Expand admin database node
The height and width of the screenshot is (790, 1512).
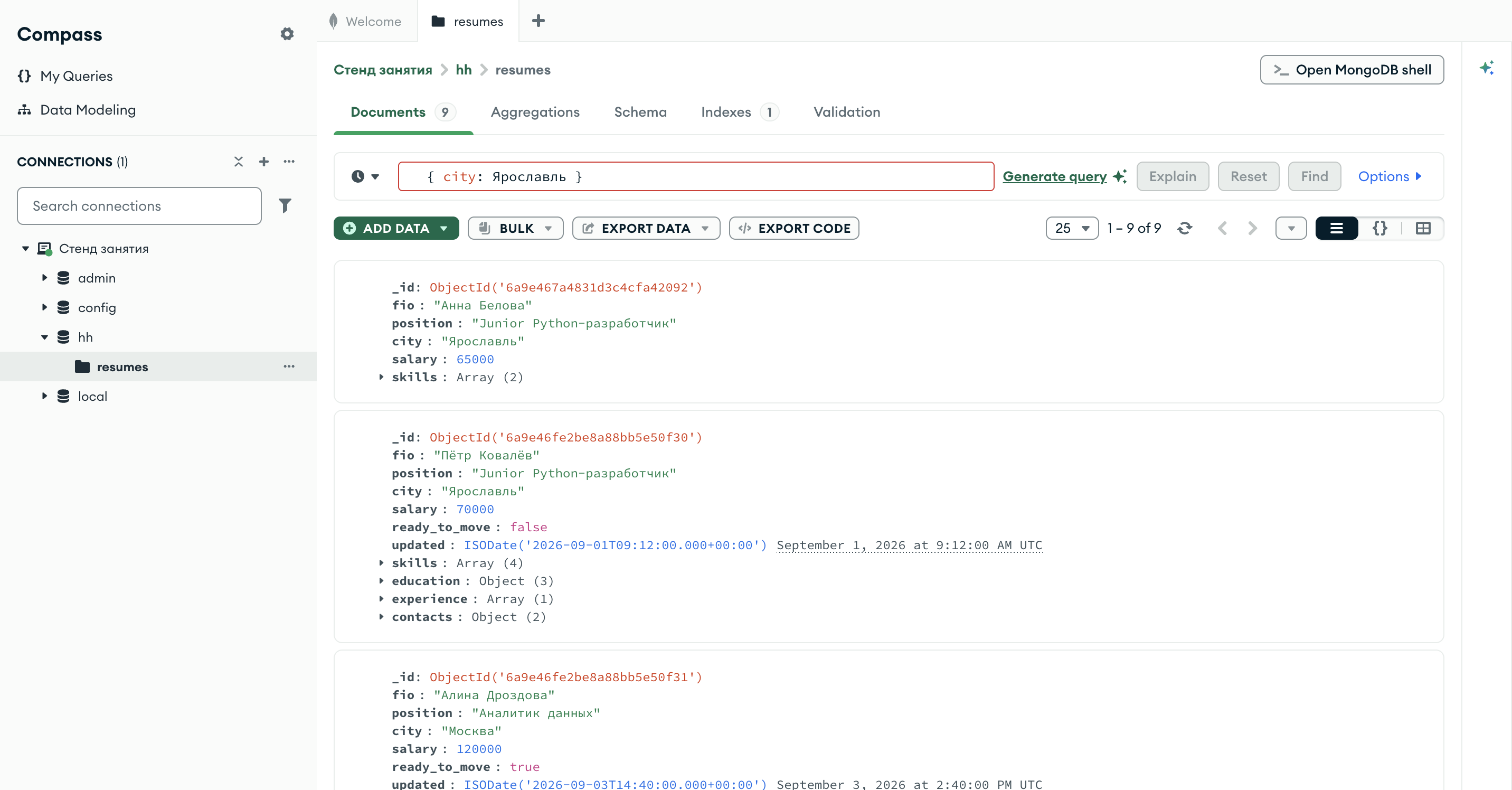pos(44,278)
